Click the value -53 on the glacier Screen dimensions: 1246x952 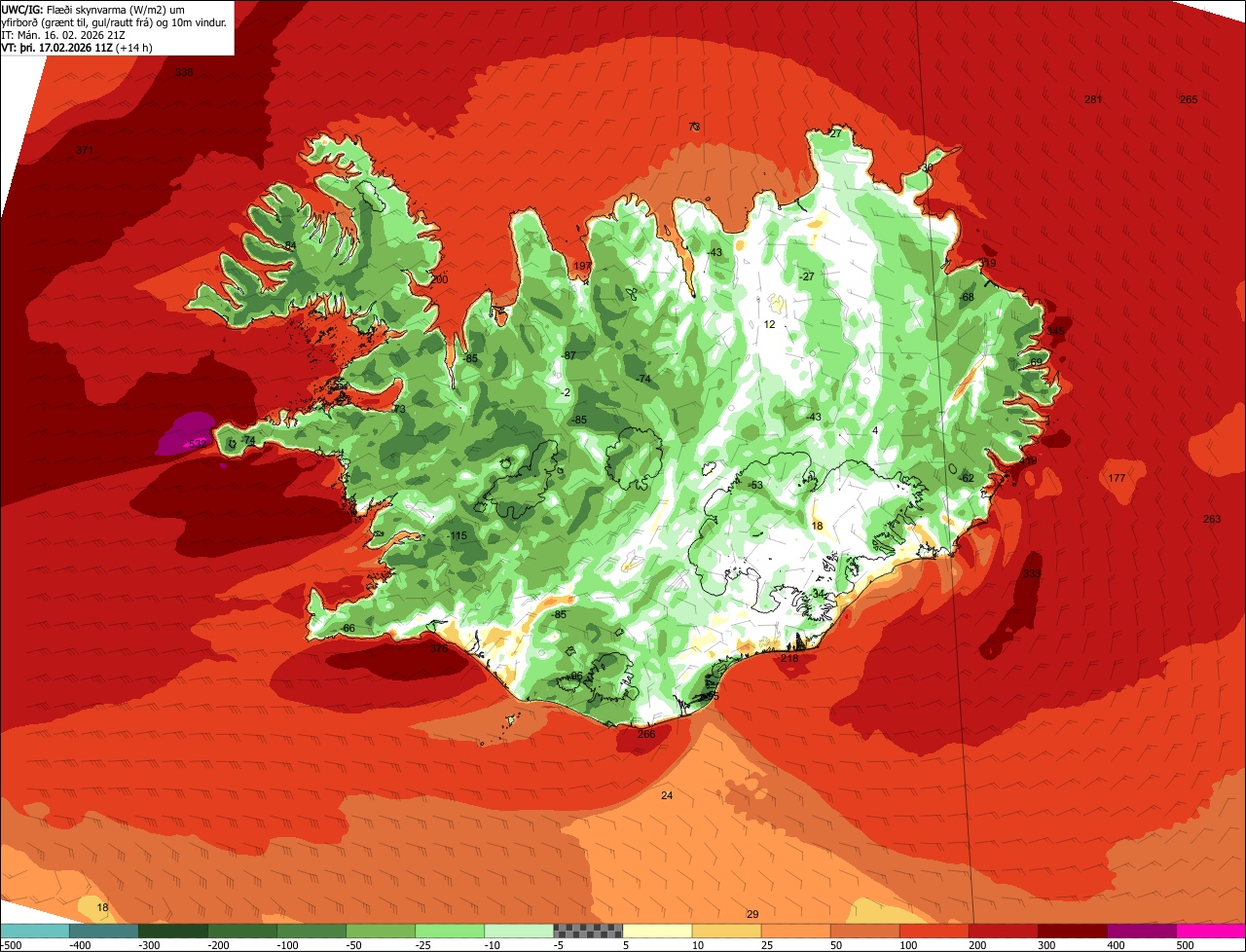click(x=754, y=485)
